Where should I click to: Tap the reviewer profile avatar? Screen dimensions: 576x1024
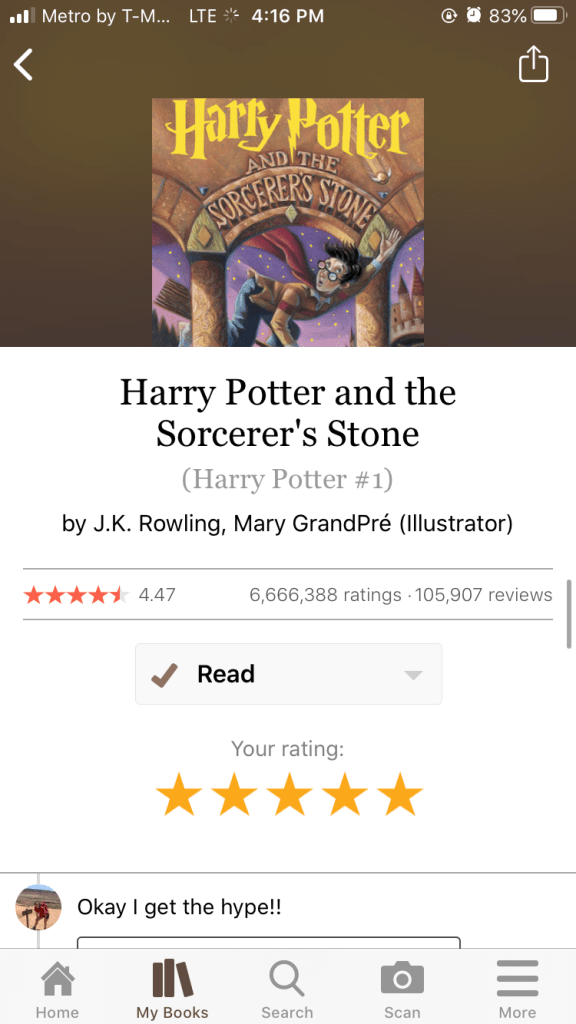[x=38, y=908]
